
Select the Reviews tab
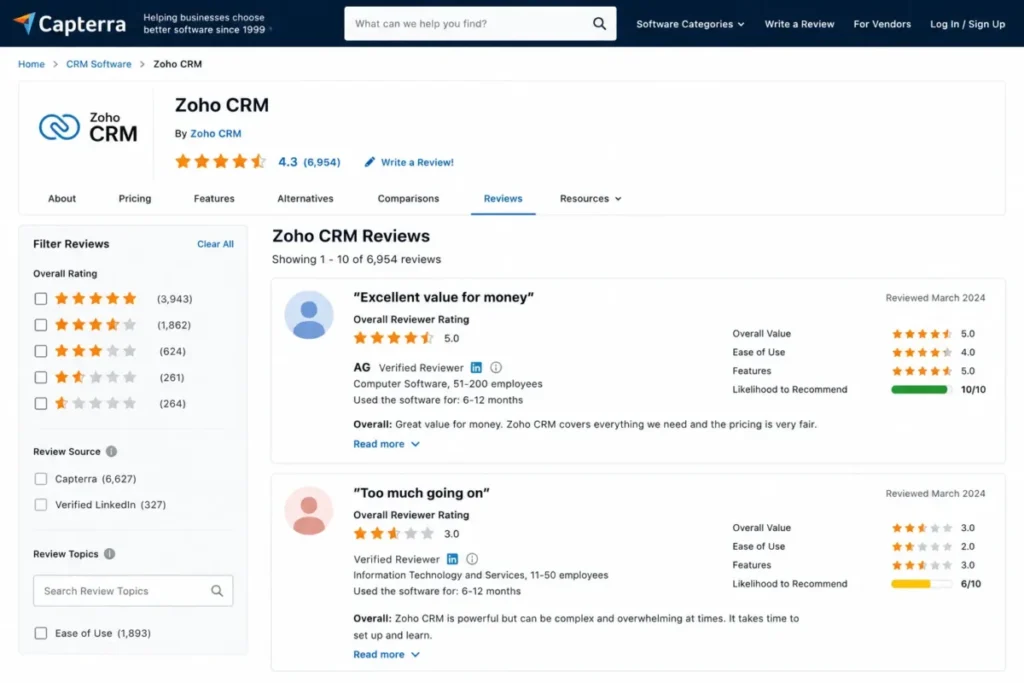503,199
